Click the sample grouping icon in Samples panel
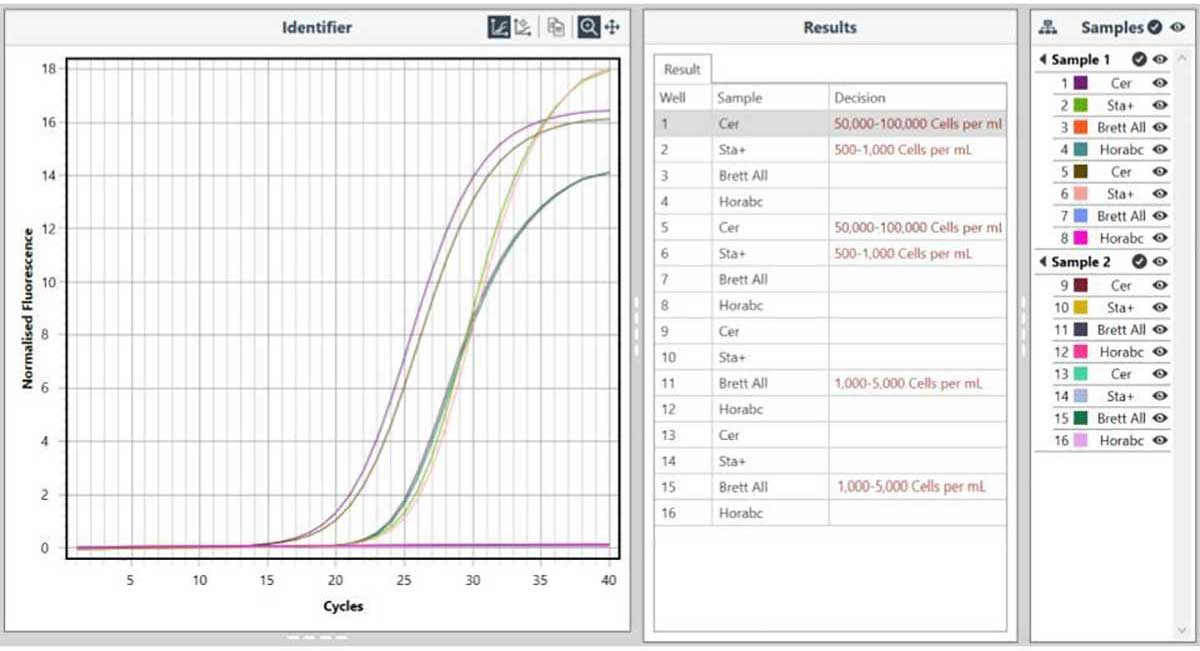 1048,27
